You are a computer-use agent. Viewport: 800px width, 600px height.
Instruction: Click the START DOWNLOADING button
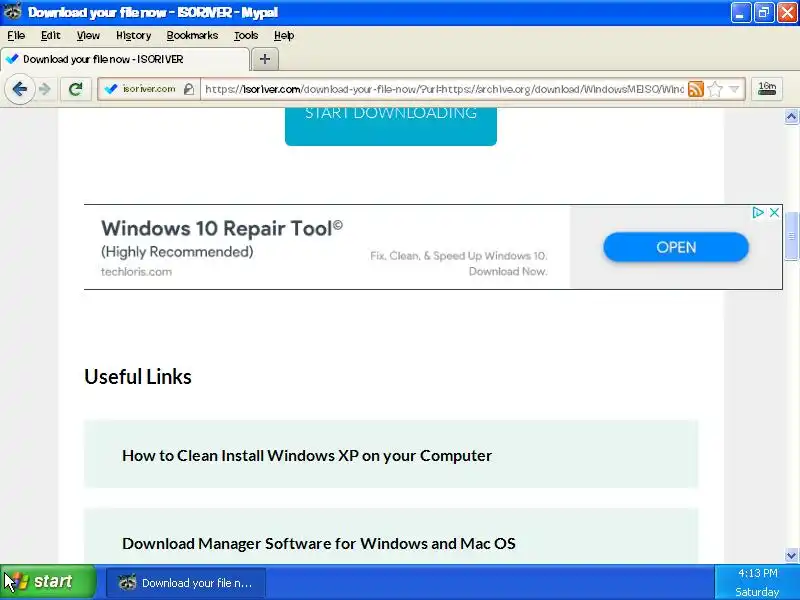391,126
